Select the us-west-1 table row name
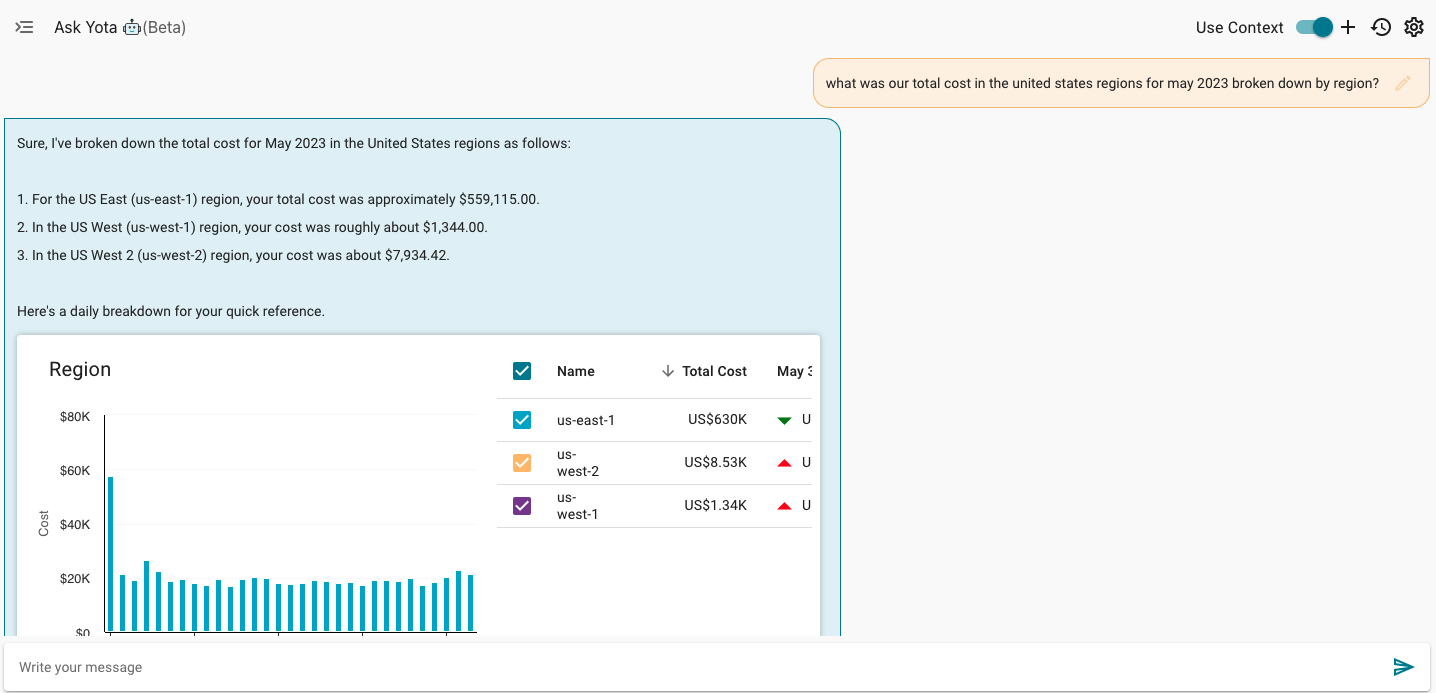 point(578,506)
